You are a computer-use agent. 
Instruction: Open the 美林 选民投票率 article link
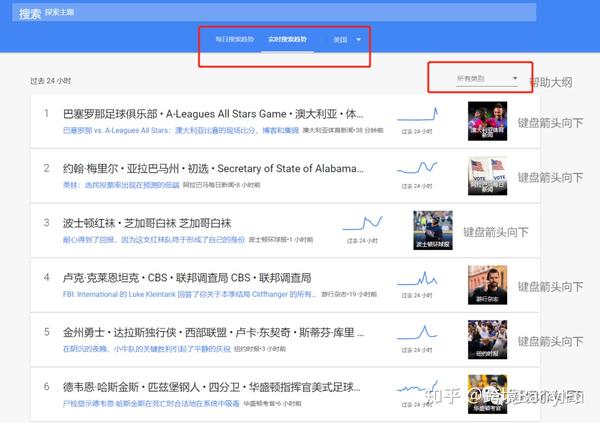click(x=121, y=185)
